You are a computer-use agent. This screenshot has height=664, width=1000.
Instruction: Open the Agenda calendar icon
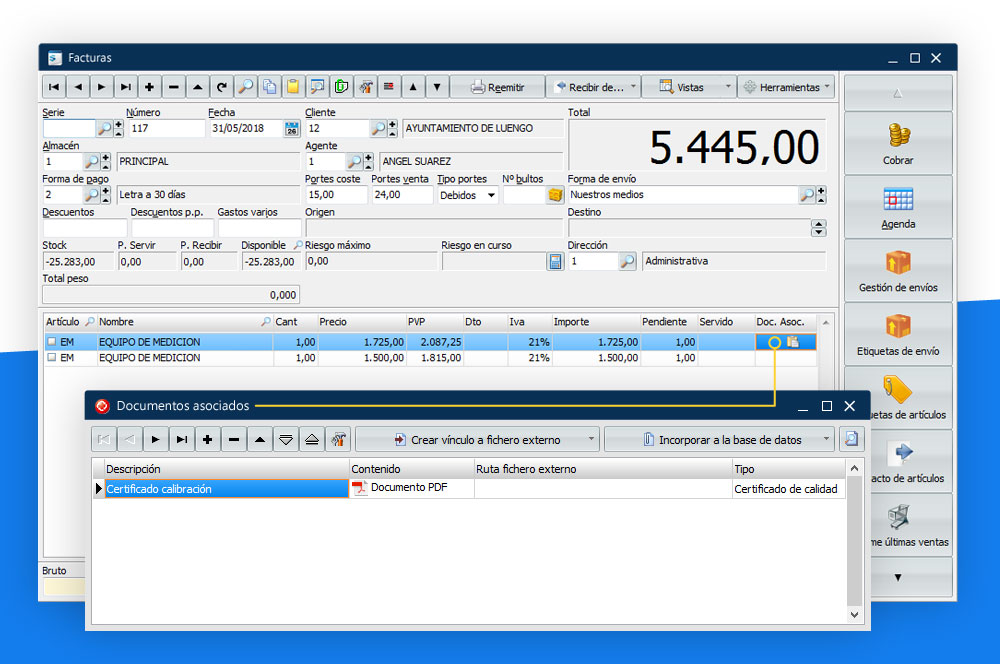point(898,199)
